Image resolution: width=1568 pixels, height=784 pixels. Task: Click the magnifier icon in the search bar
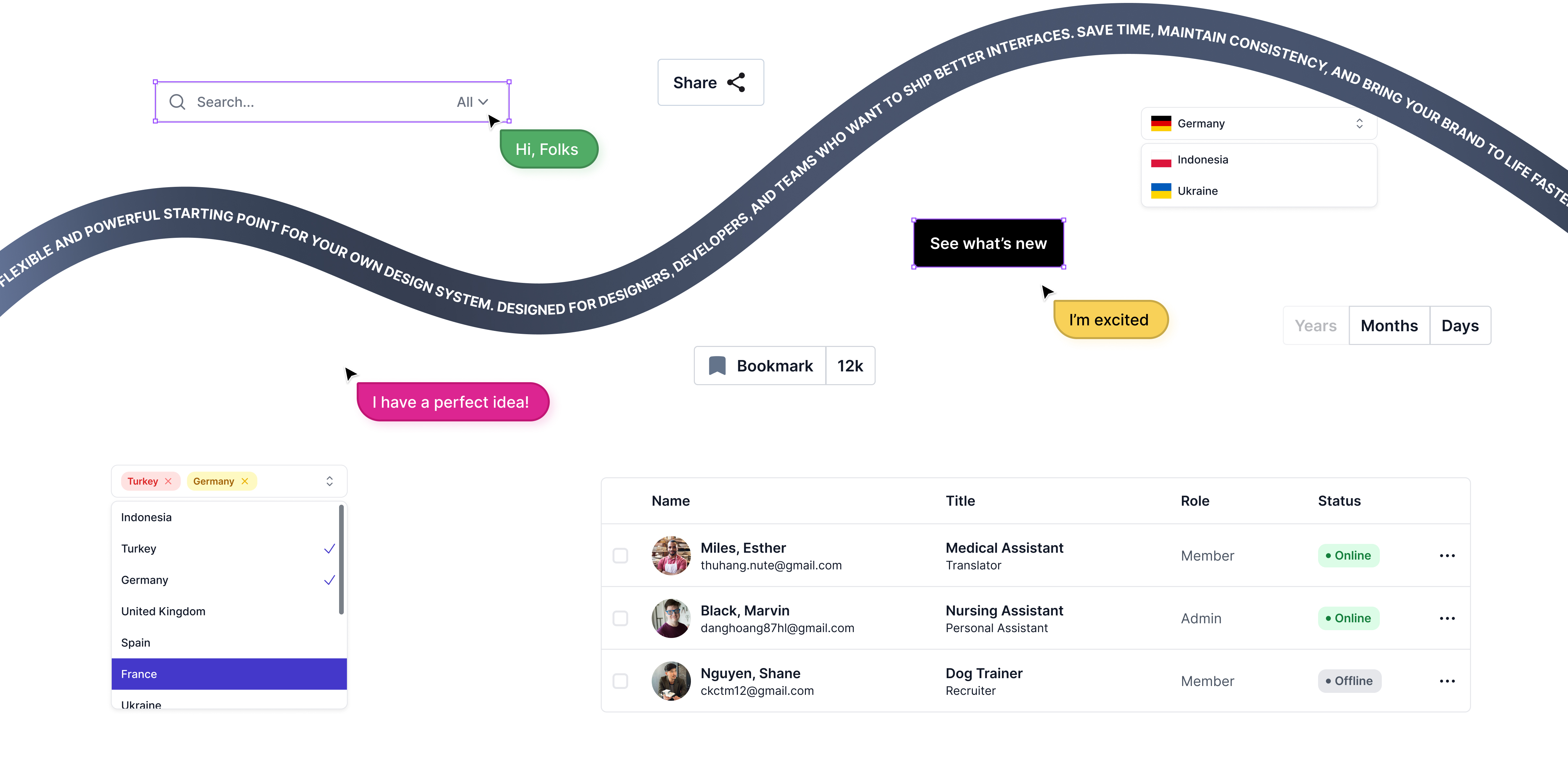click(177, 102)
